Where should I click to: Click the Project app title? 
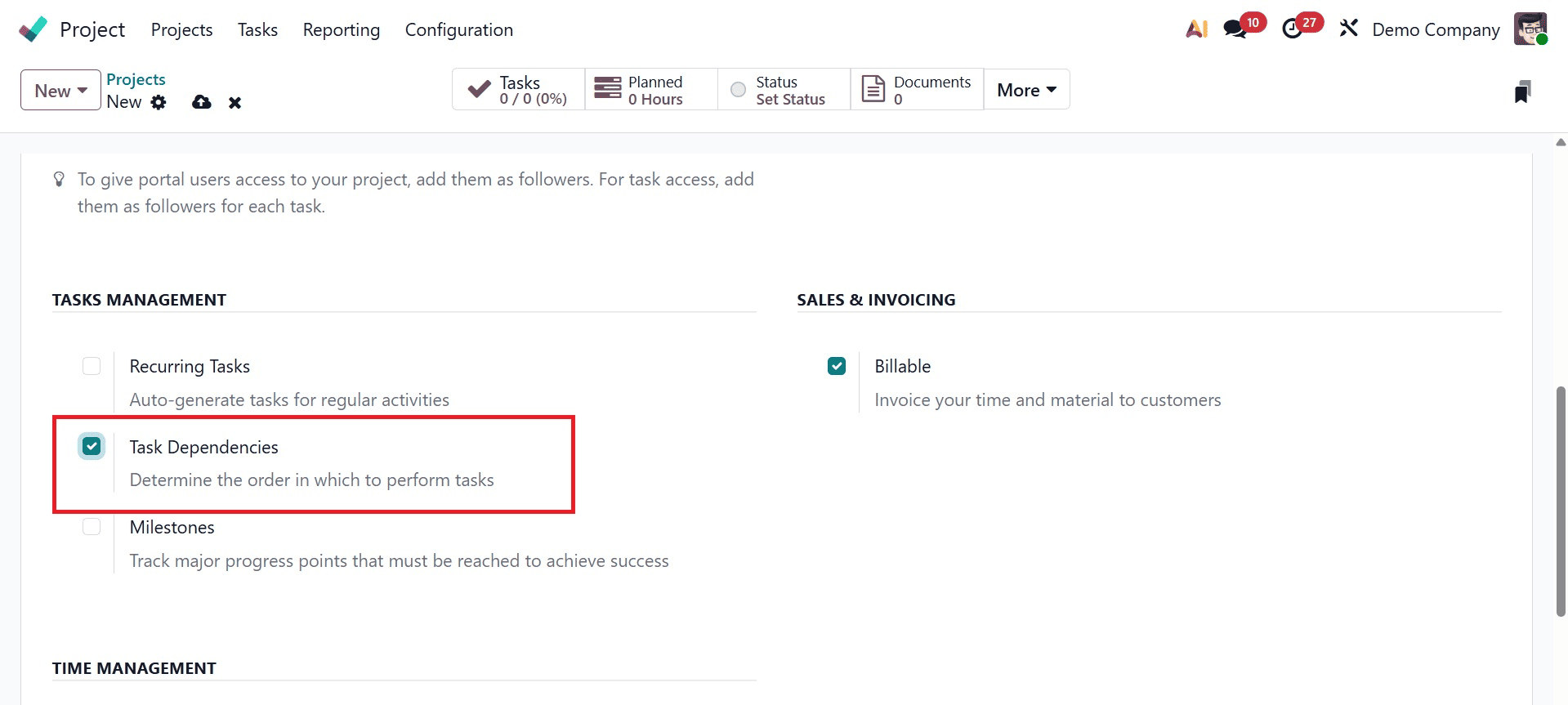[x=92, y=30]
